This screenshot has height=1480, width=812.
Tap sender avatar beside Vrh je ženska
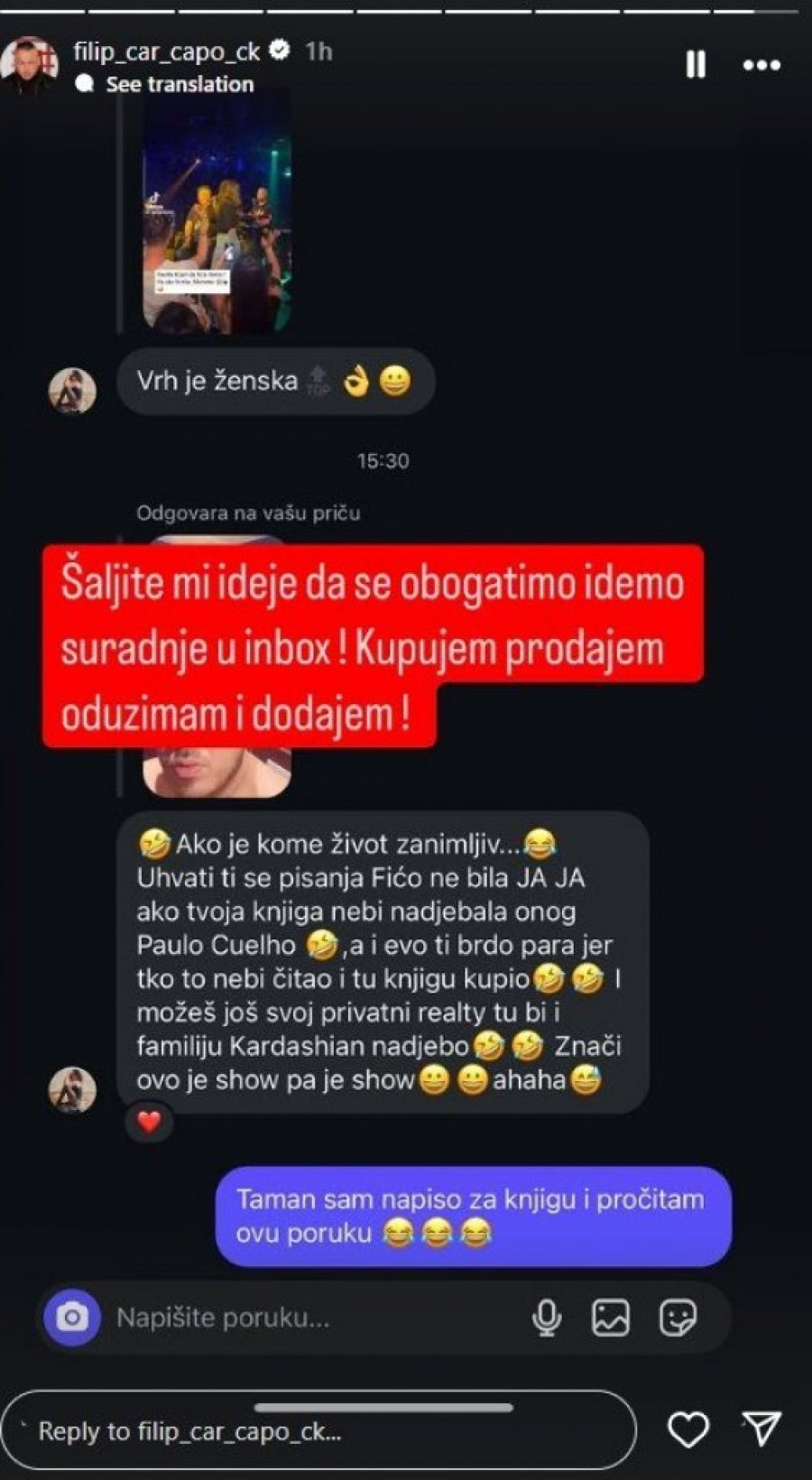(x=72, y=390)
